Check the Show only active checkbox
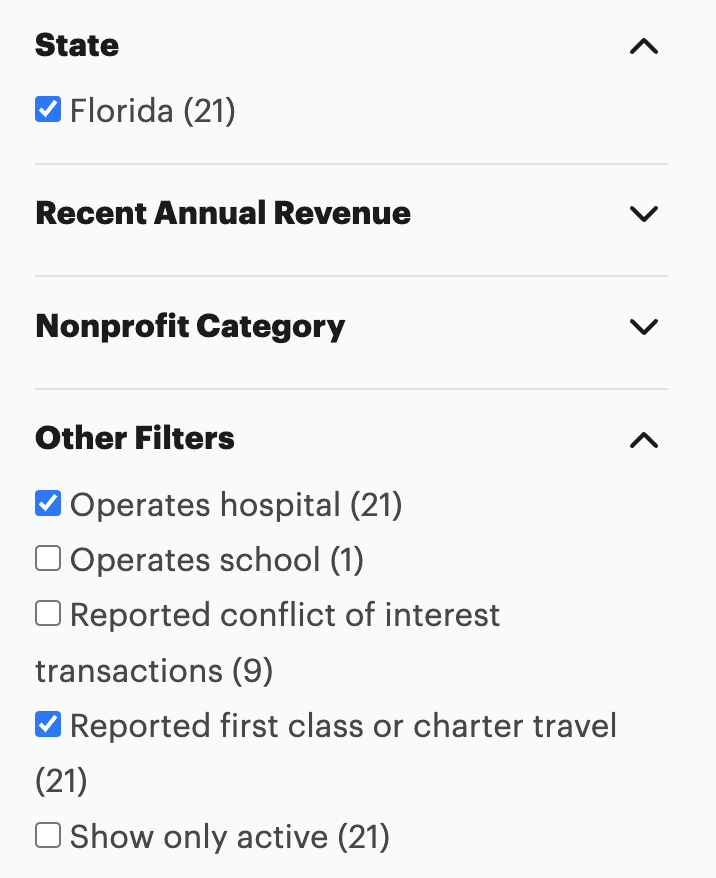The height and width of the screenshot is (878, 716). tap(48, 835)
